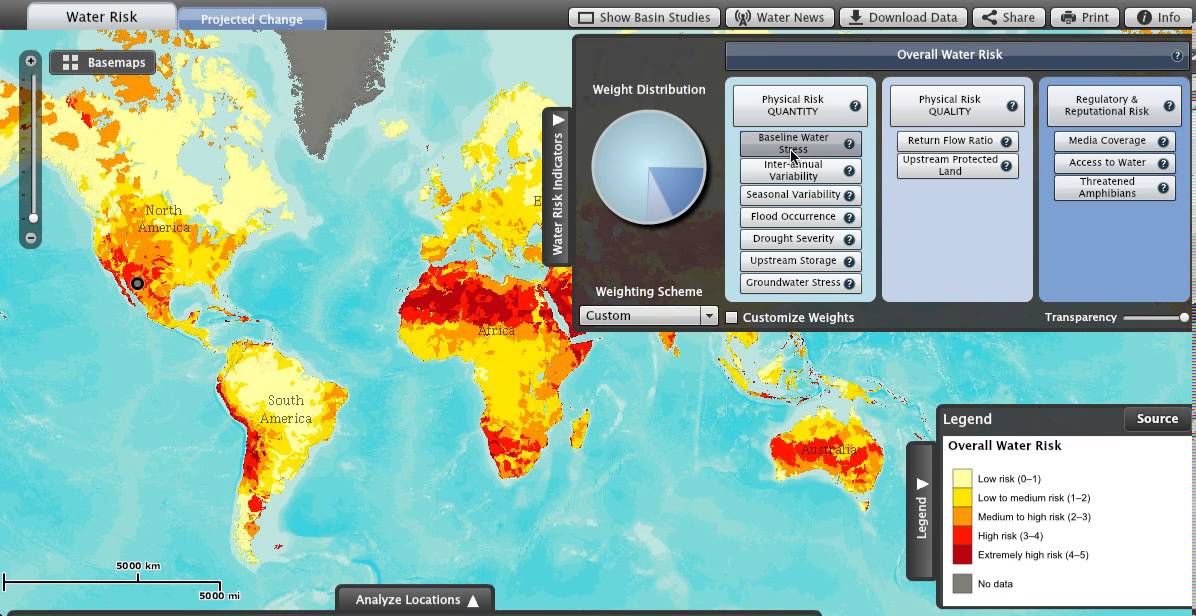Open help for Drought Severity
Screen dimensions: 1196x616
click(849, 239)
